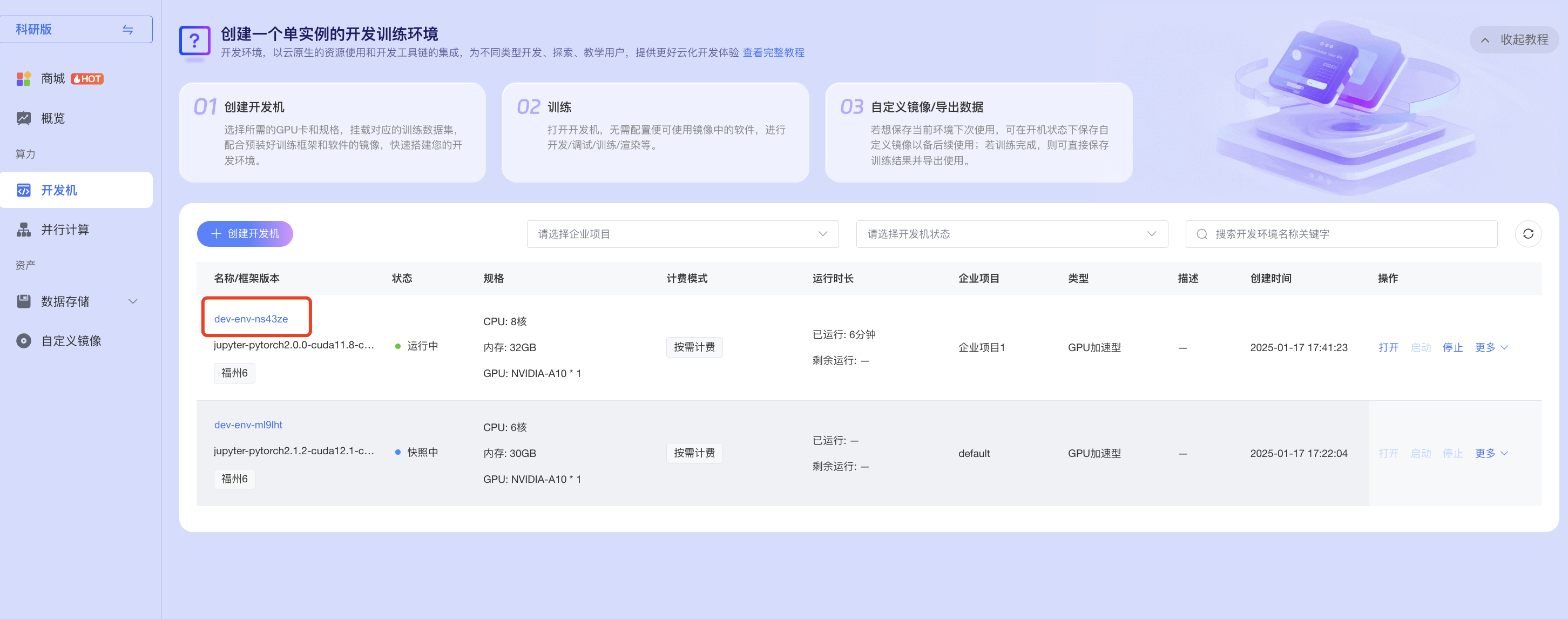Click 已运行: 6分钟 text
The image size is (1568, 619).
[x=843, y=335]
